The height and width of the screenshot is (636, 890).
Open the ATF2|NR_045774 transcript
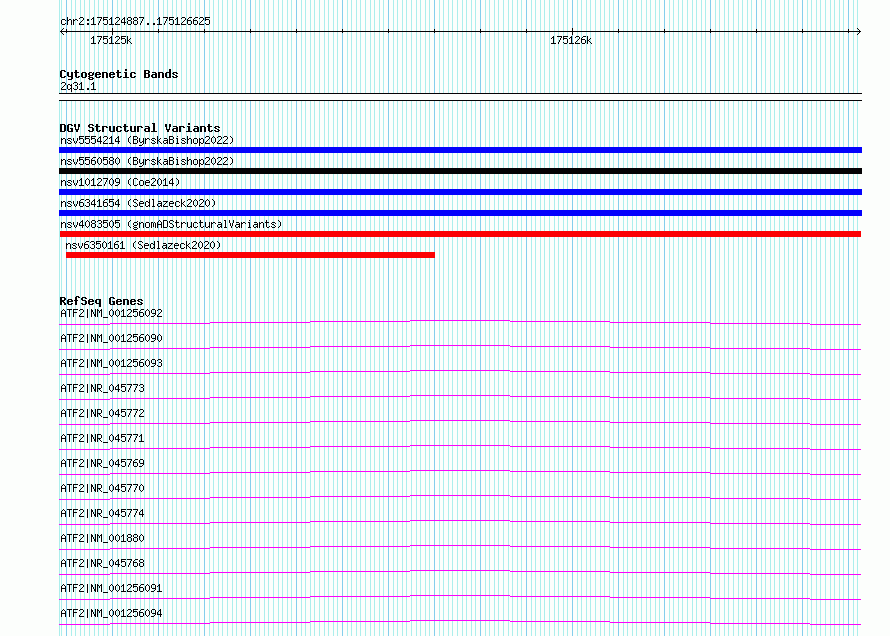pyautogui.click(x=102, y=513)
